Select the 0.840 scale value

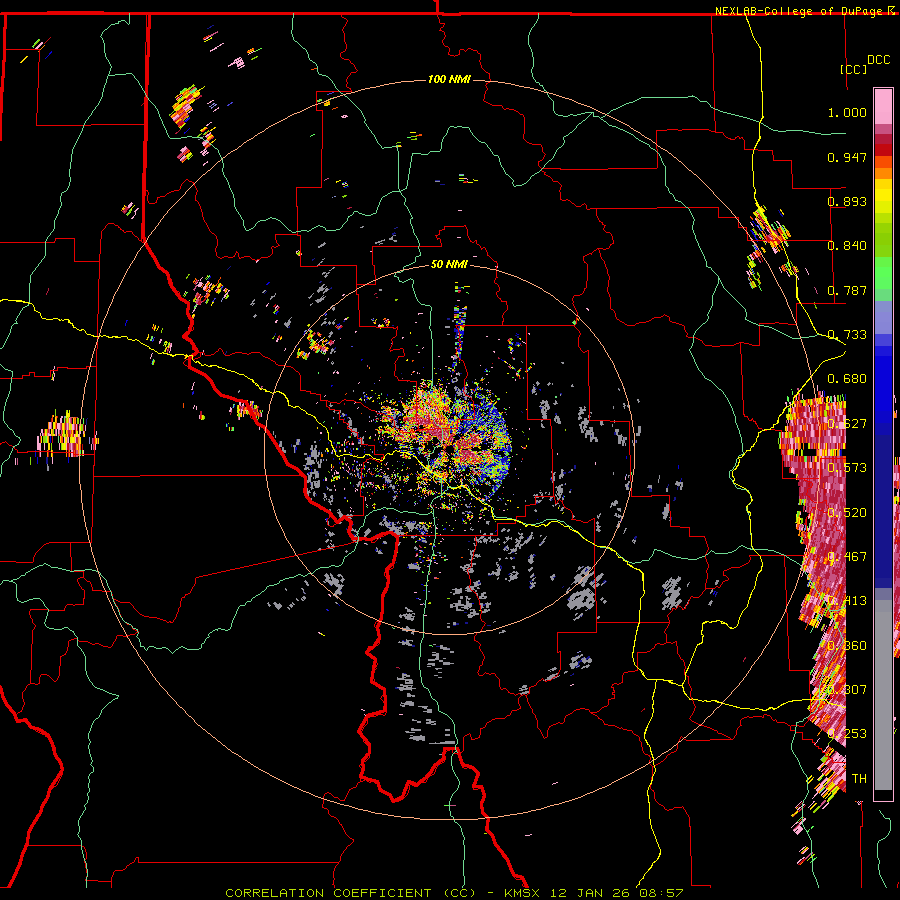[847, 246]
